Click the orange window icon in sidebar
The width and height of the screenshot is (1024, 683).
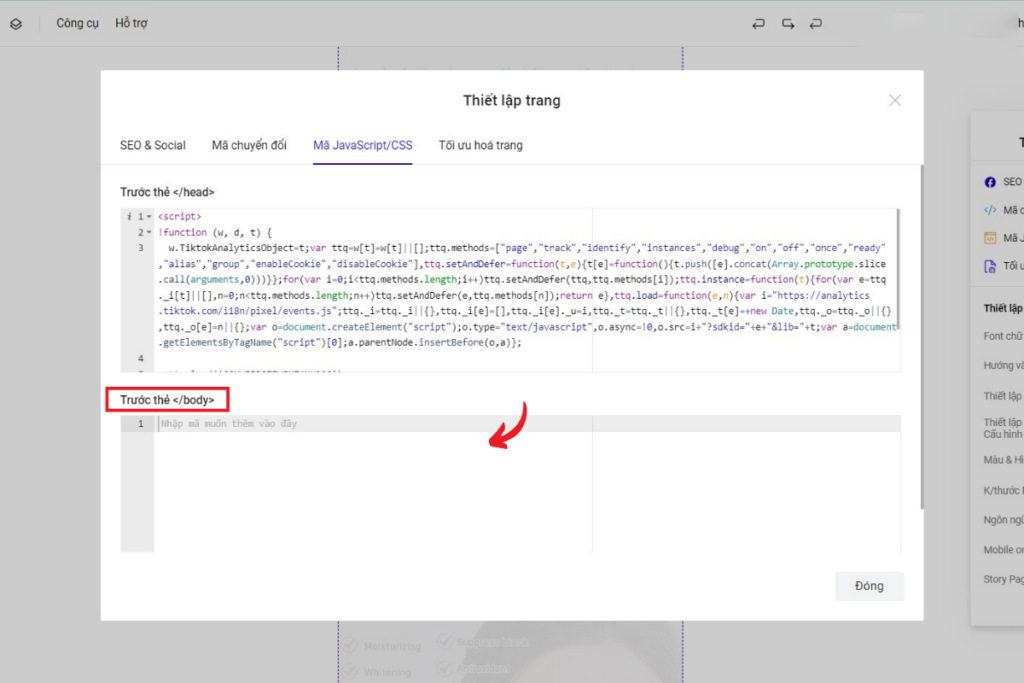click(x=990, y=238)
